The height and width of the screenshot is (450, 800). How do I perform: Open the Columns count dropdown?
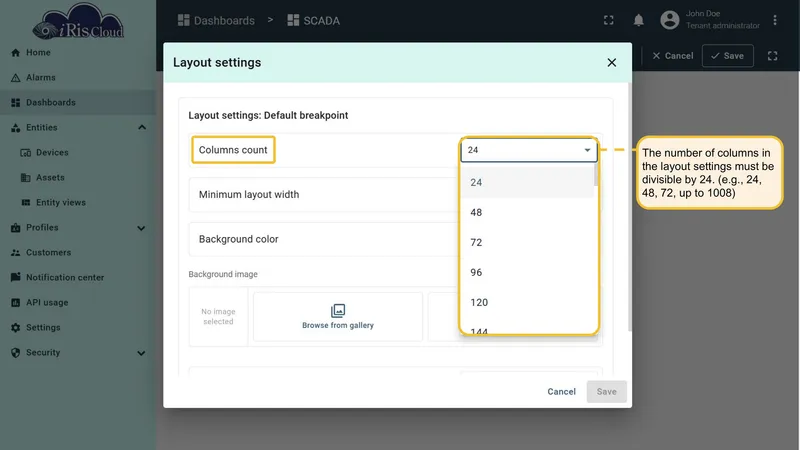click(x=529, y=150)
